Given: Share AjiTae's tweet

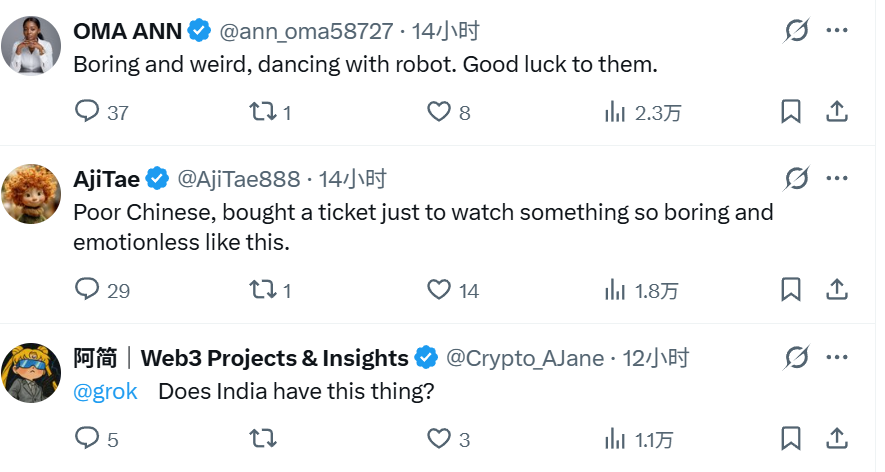Looking at the screenshot, I should pyautogui.click(x=837, y=290).
